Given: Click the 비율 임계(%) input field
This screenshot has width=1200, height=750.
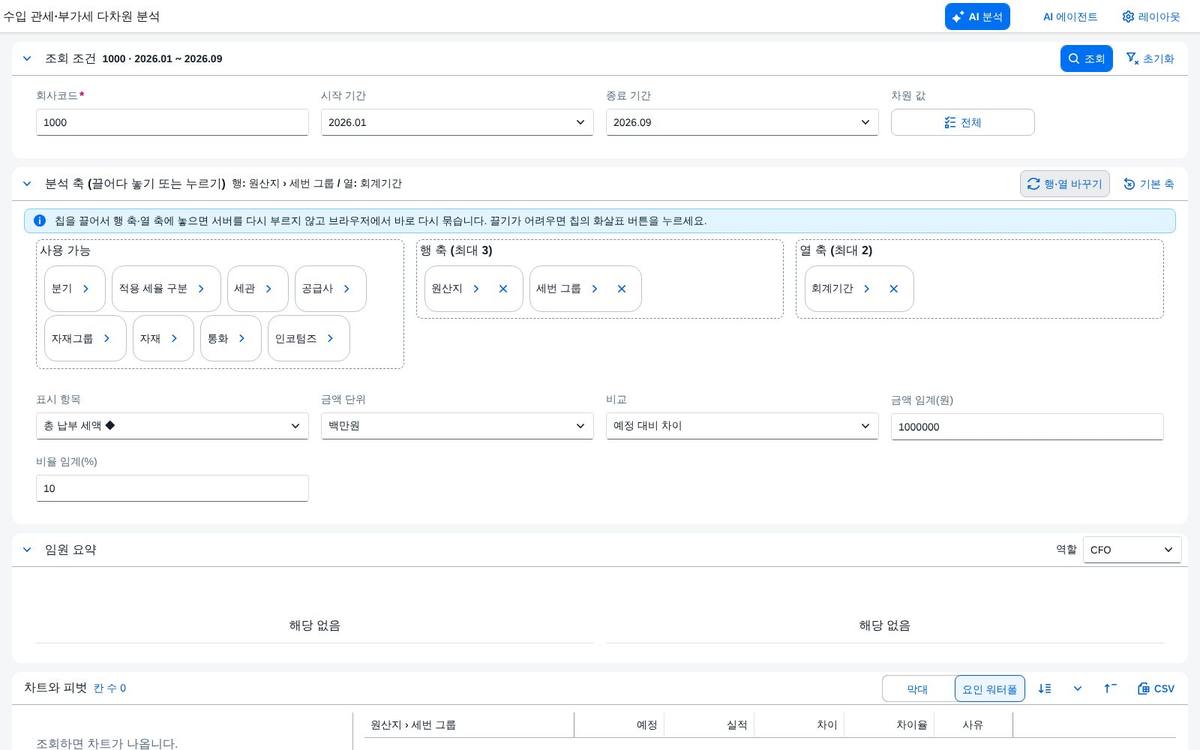Looking at the screenshot, I should pyautogui.click(x=172, y=488).
